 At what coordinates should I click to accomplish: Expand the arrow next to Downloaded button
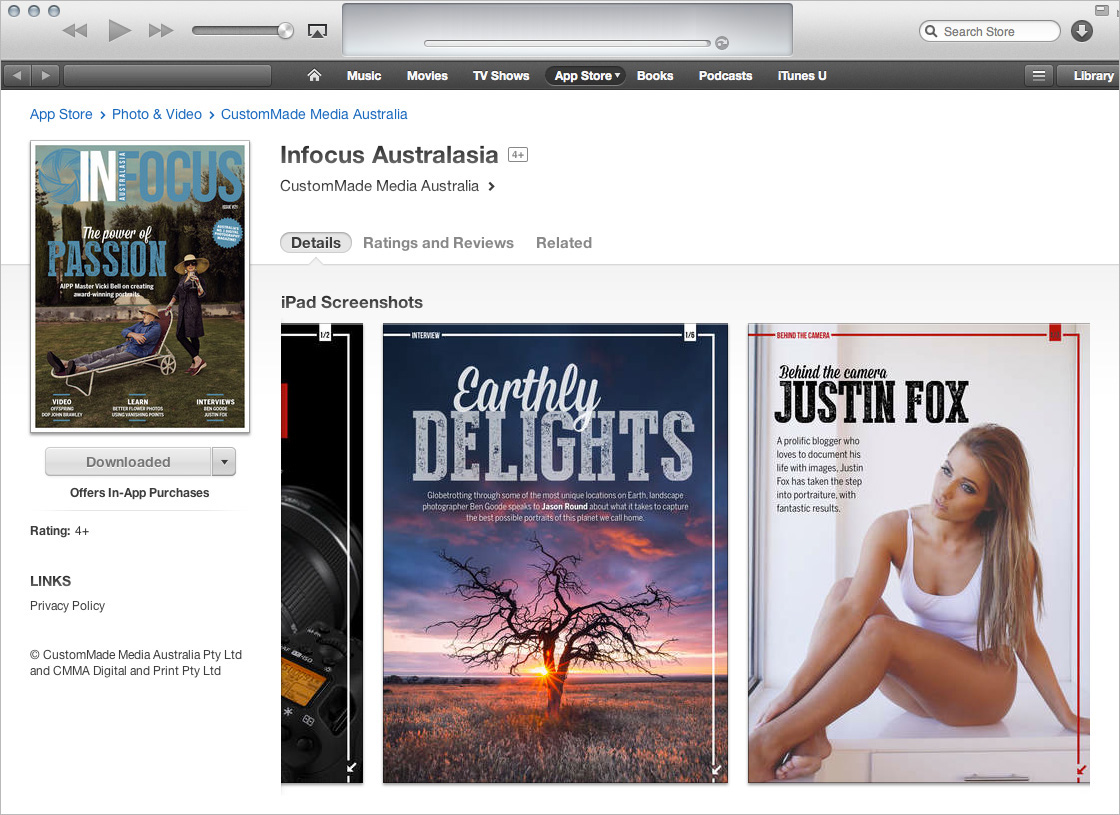224,462
